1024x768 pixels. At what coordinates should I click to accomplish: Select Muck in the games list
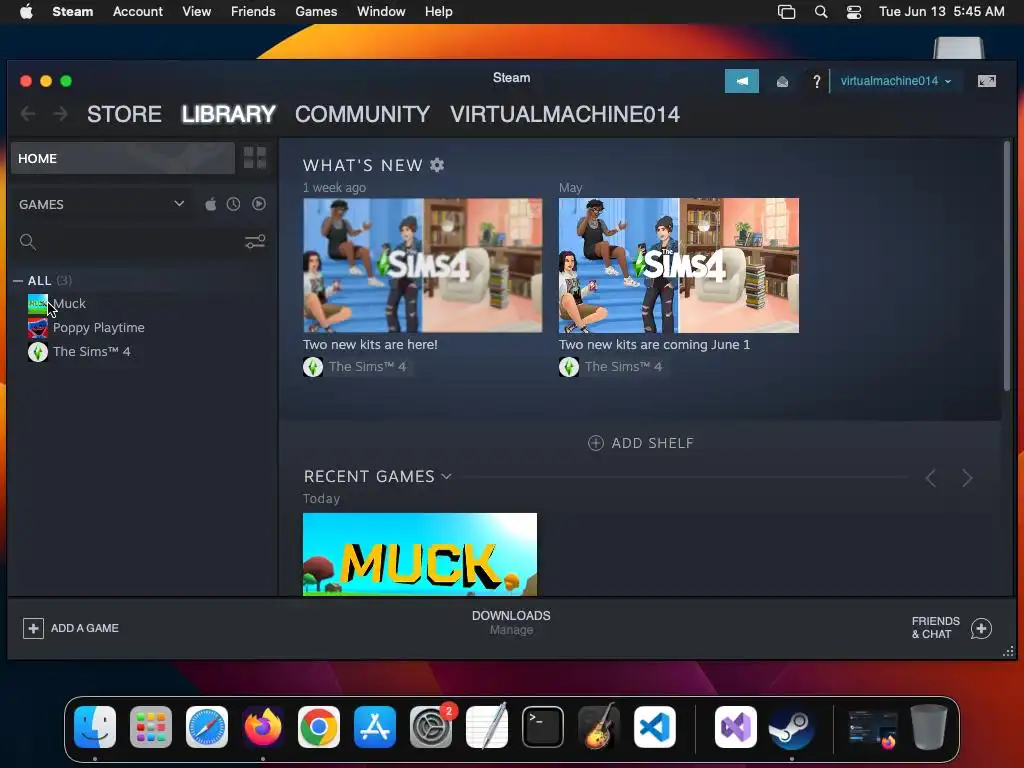click(x=69, y=304)
